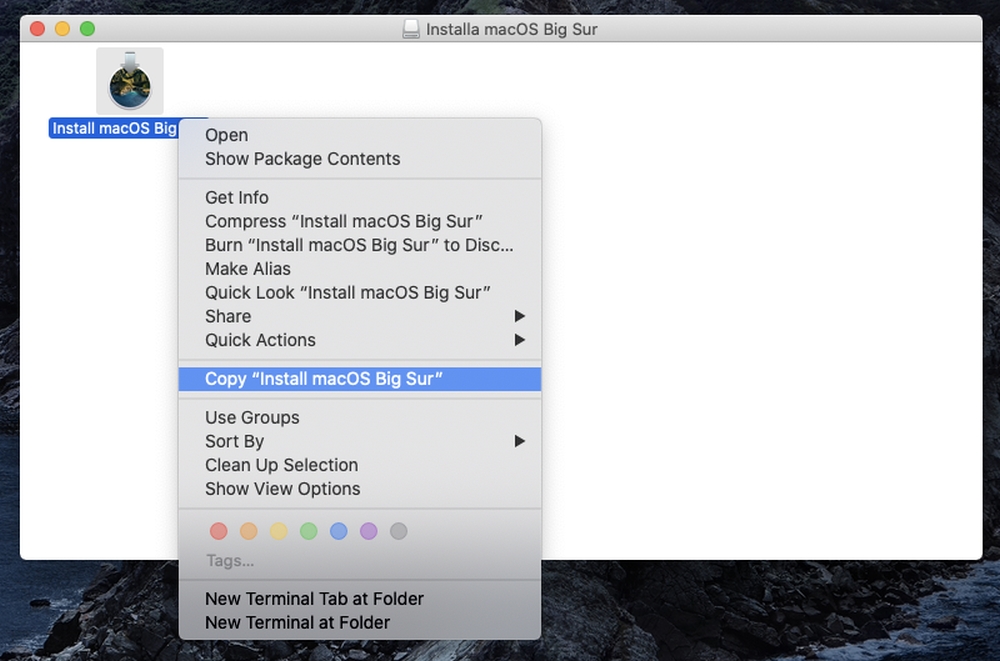Expand the Sort By submenu
This screenshot has height=661, width=1000.
360,442
